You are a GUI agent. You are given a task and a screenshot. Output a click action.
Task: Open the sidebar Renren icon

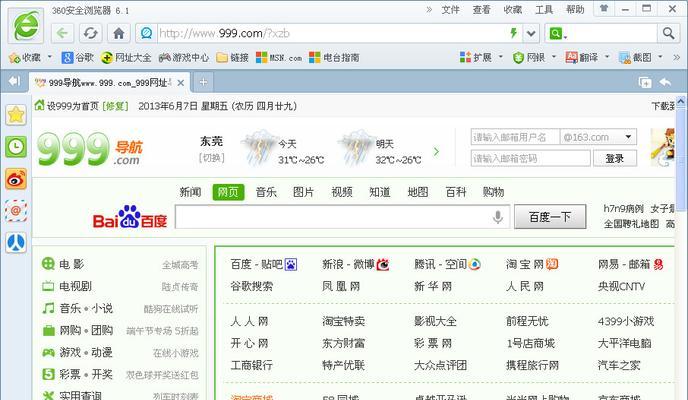point(16,243)
